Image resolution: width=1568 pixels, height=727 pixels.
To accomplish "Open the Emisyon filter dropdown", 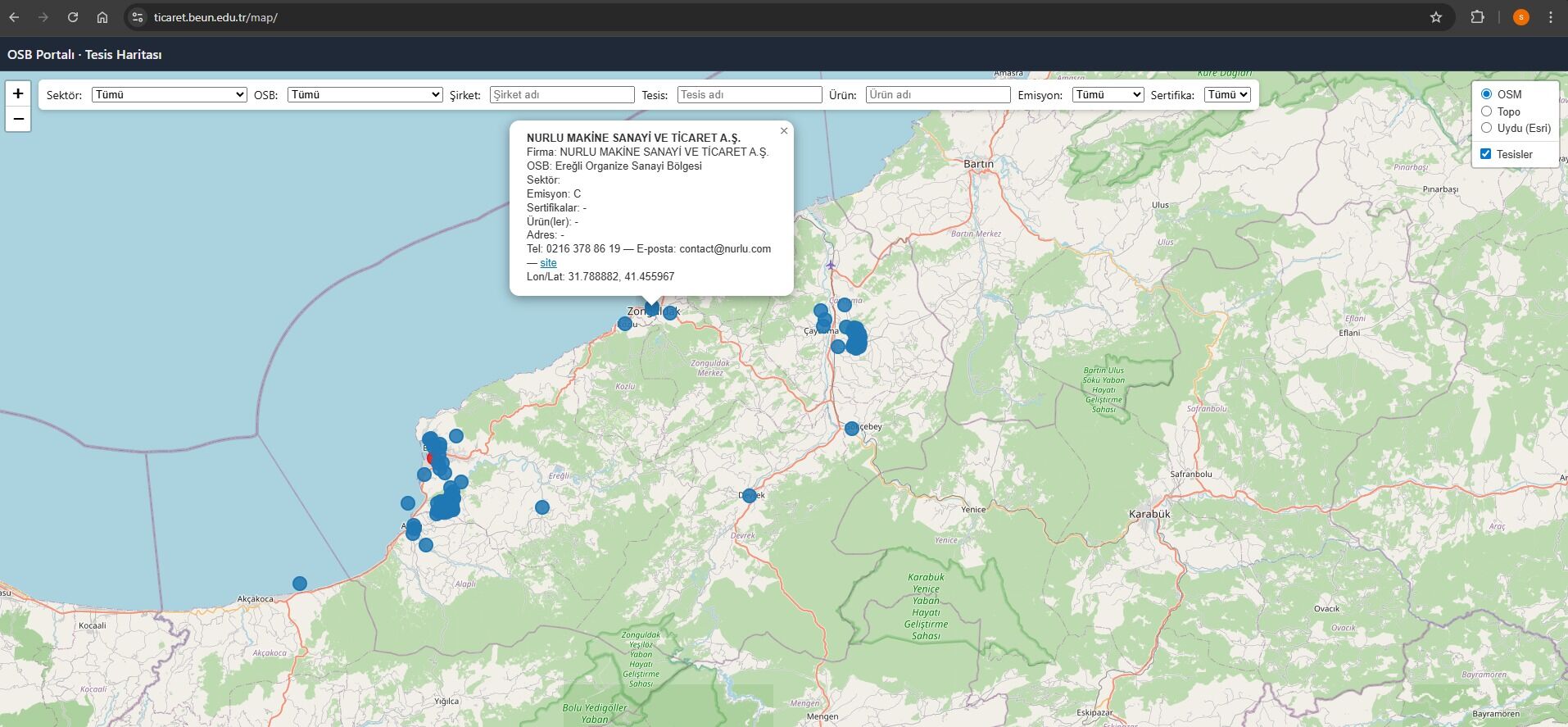I will tap(1107, 95).
